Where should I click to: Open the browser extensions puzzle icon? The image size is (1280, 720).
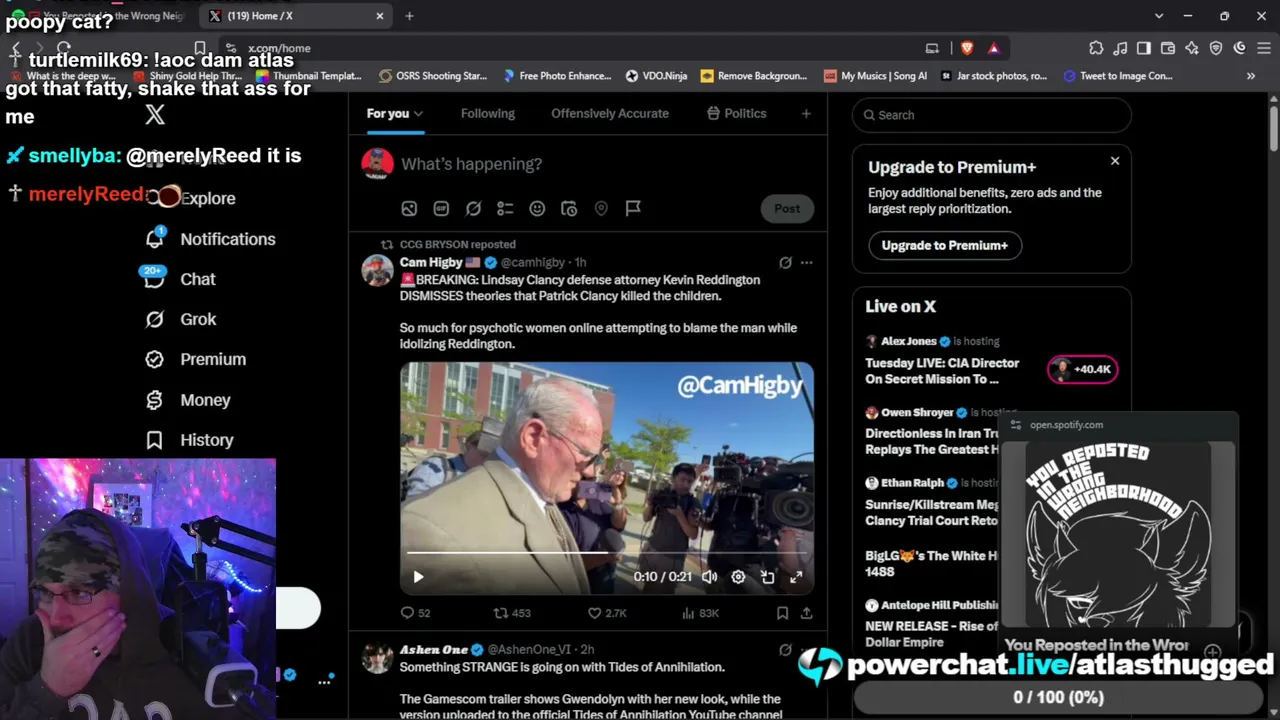[x=1096, y=48]
